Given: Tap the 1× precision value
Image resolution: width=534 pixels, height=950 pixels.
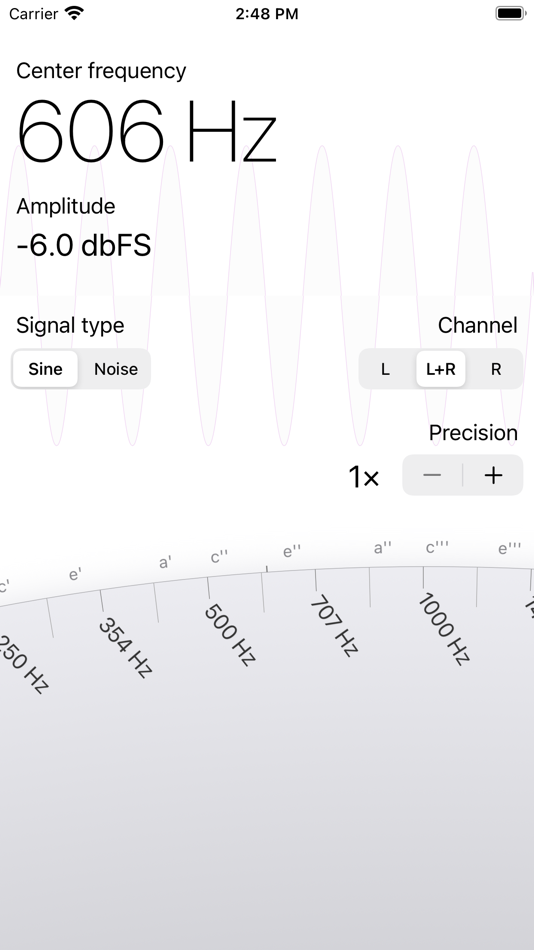Looking at the screenshot, I should pos(364,477).
